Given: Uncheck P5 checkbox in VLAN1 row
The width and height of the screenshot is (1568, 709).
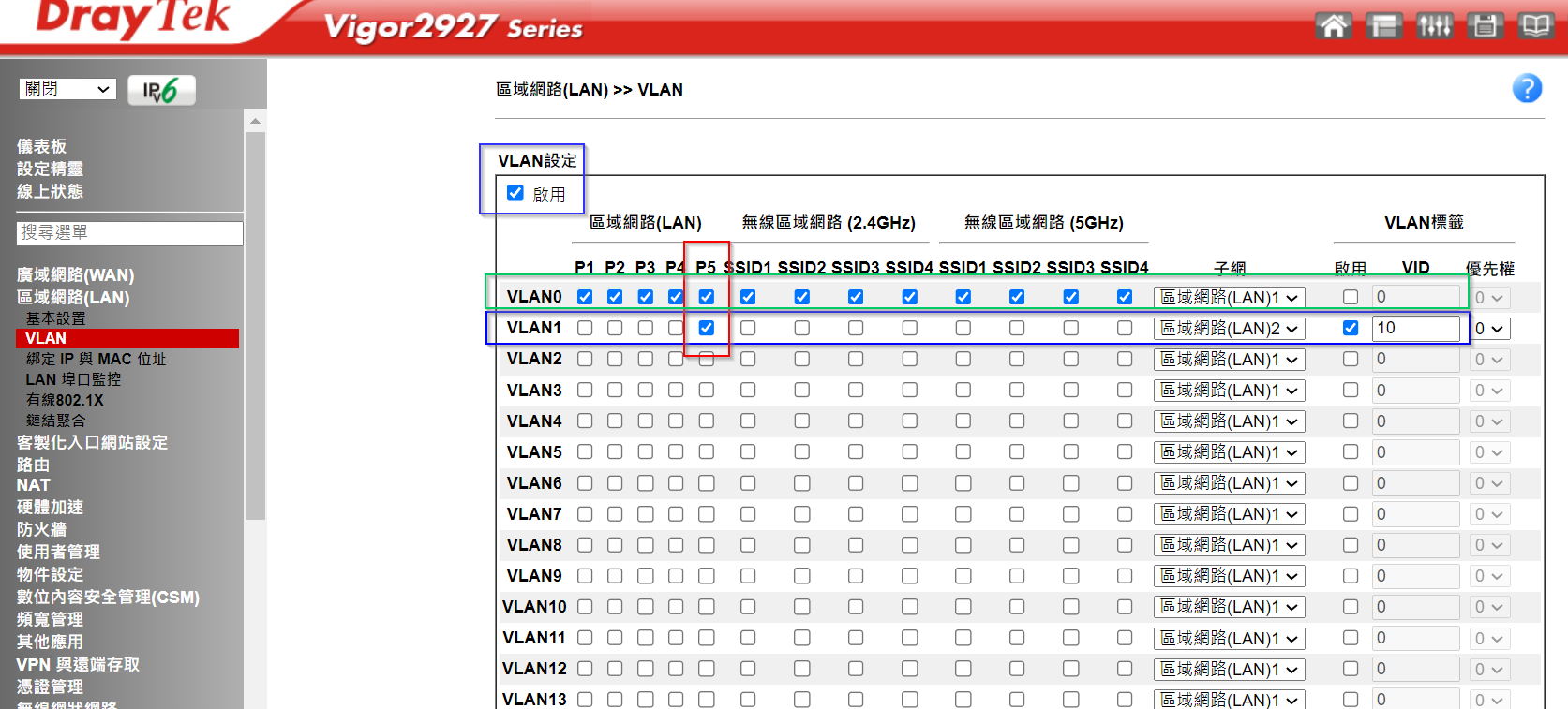Looking at the screenshot, I should coord(707,328).
